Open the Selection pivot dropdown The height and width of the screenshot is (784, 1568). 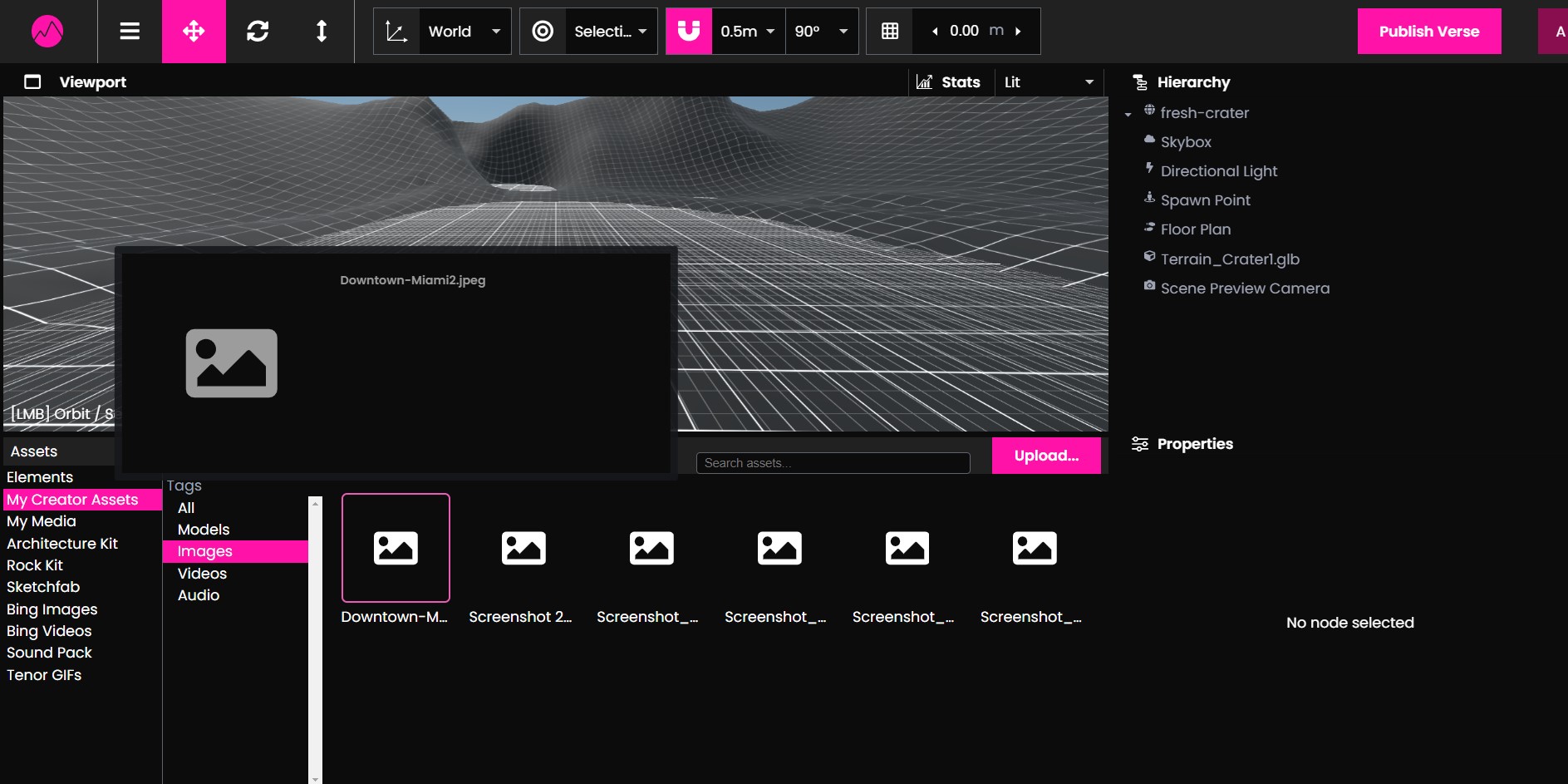pos(611,32)
